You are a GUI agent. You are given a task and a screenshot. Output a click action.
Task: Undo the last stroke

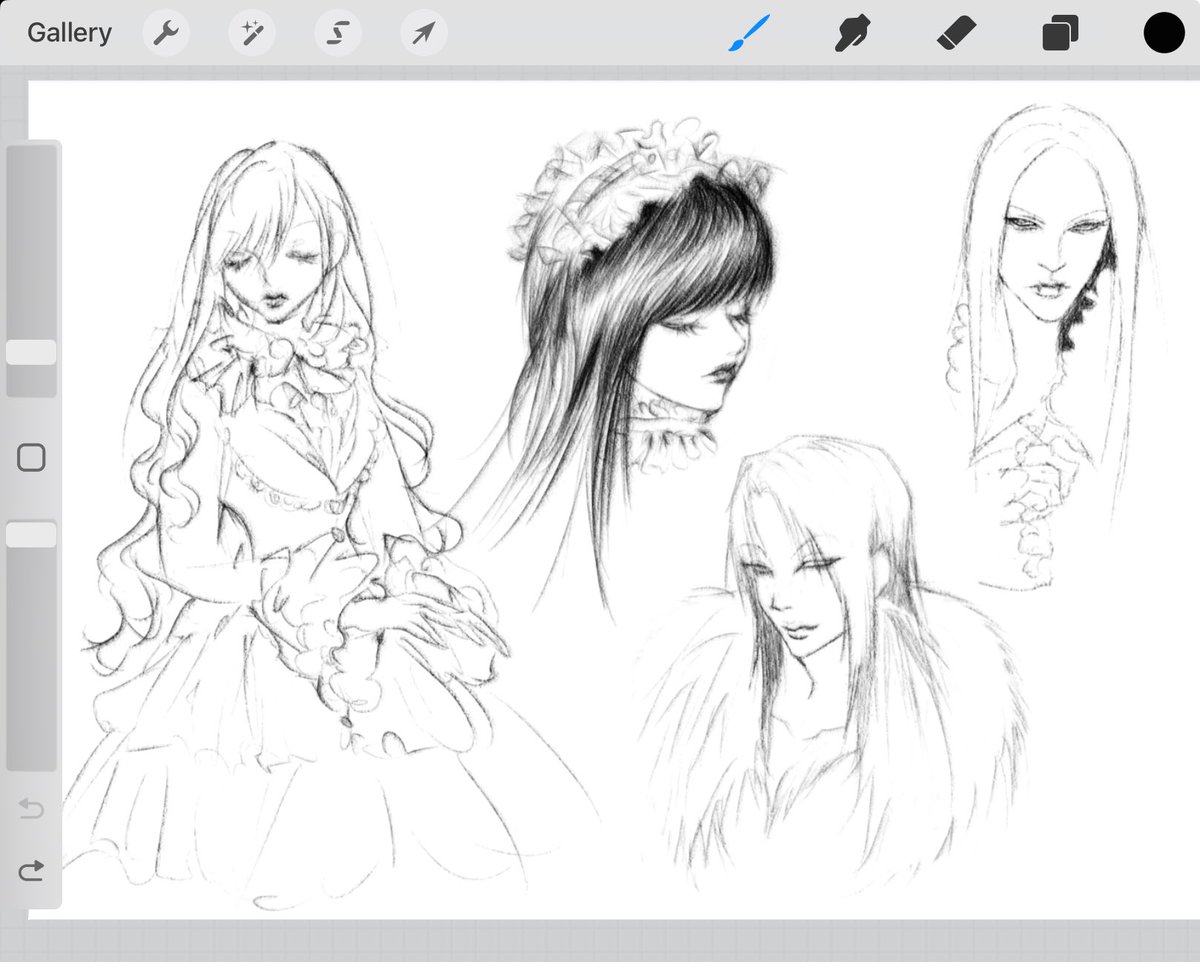[x=31, y=808]
